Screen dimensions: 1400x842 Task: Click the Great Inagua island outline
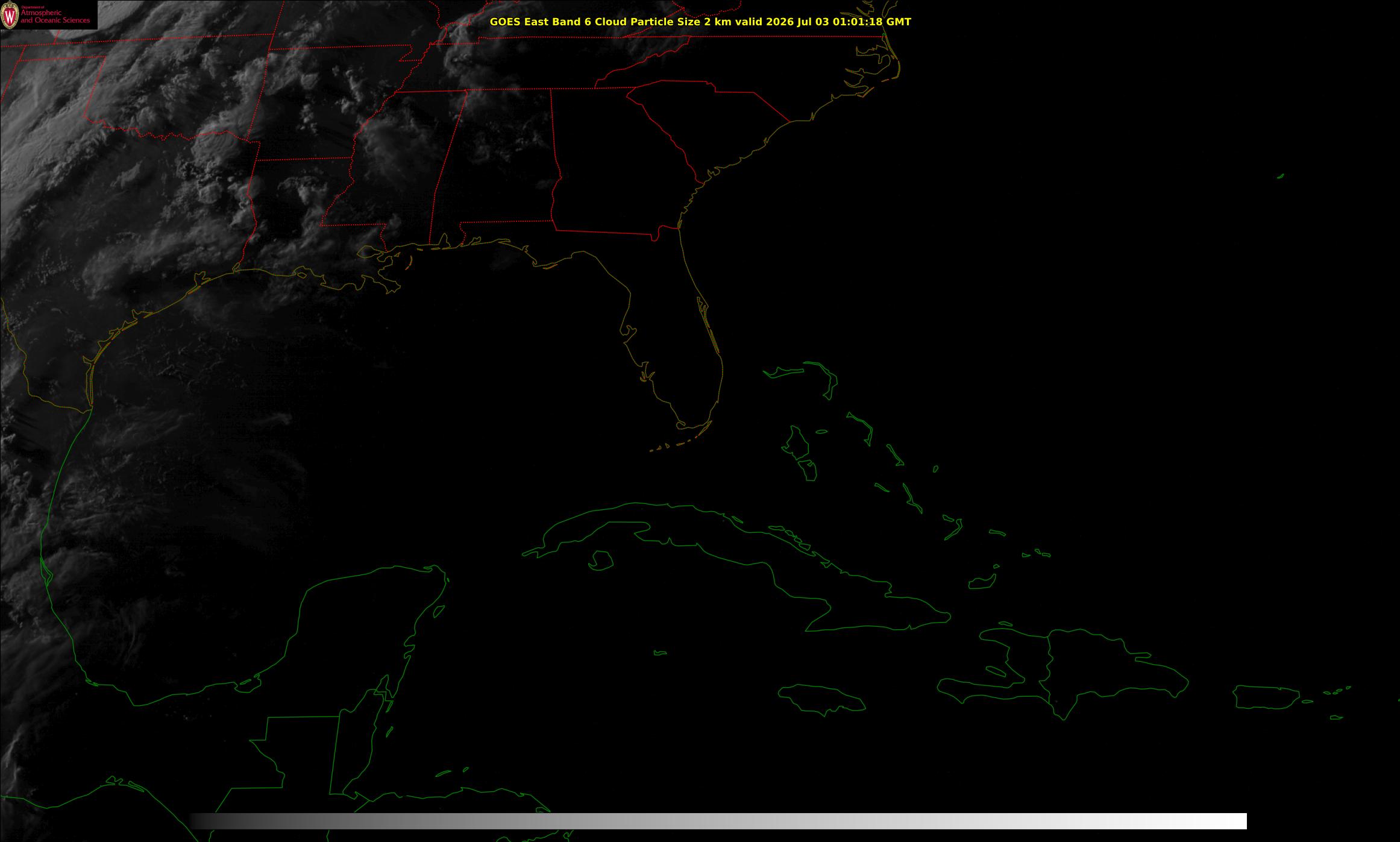981,582
